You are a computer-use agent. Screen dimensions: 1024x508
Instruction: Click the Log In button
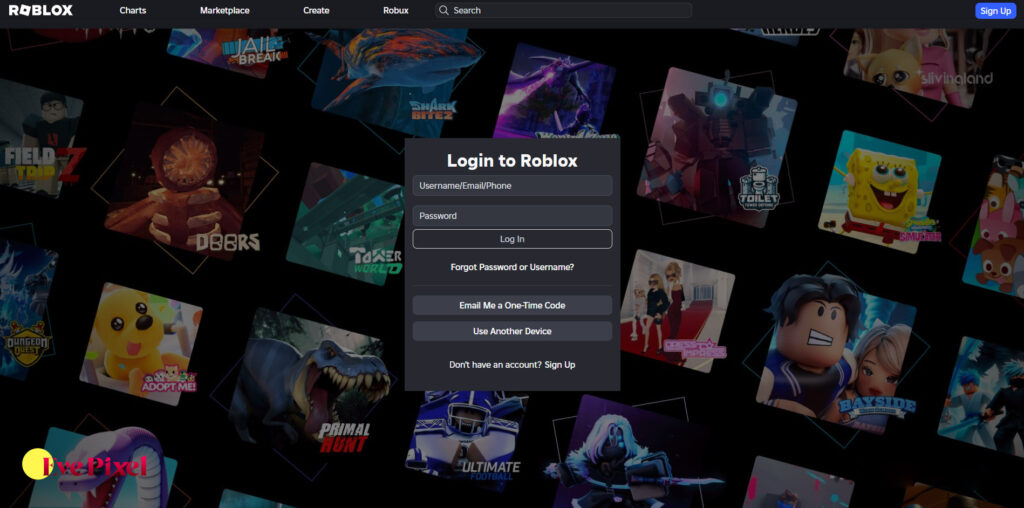tap(512, 239)
